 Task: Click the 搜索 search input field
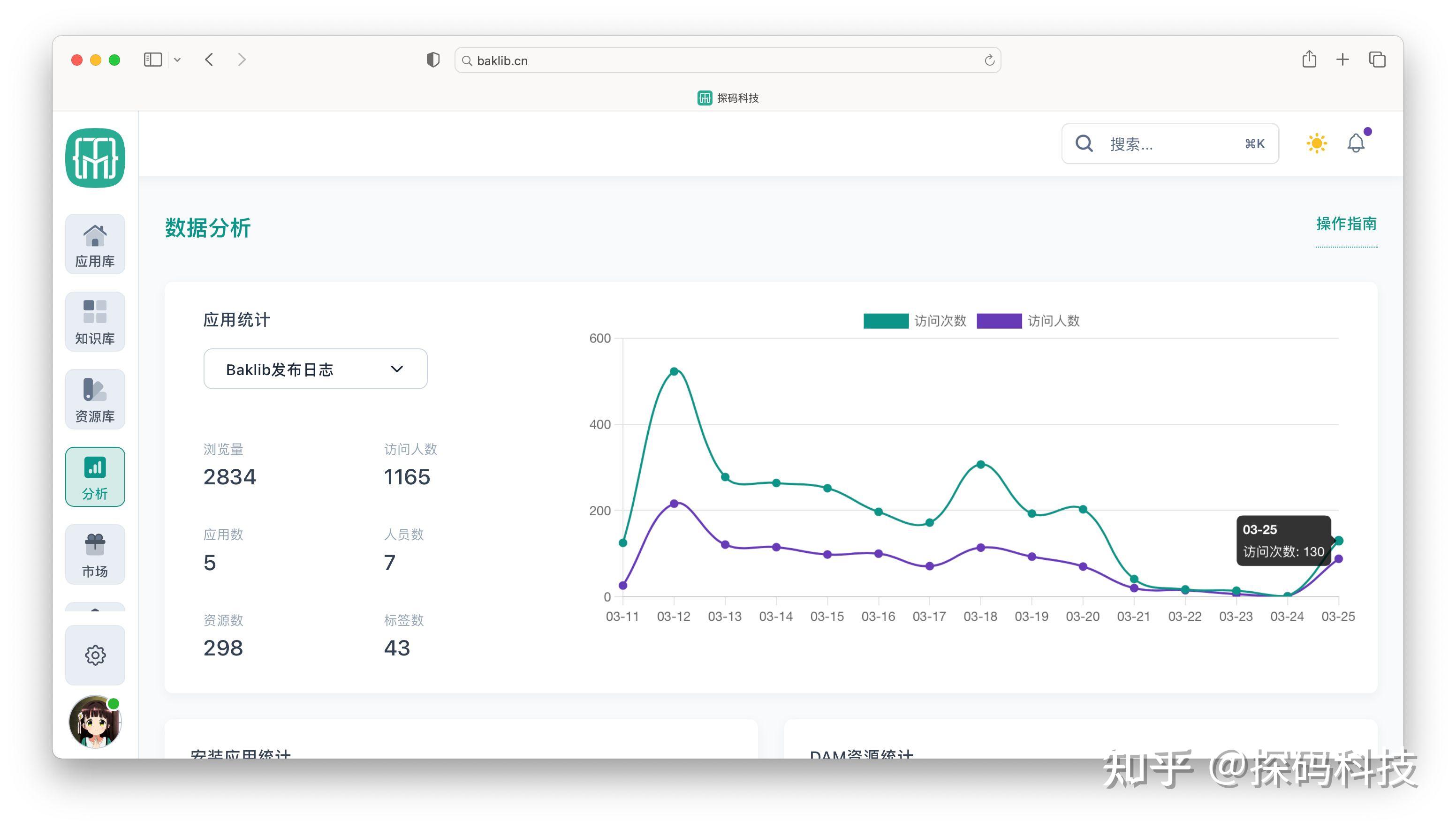click(1169, 144)
